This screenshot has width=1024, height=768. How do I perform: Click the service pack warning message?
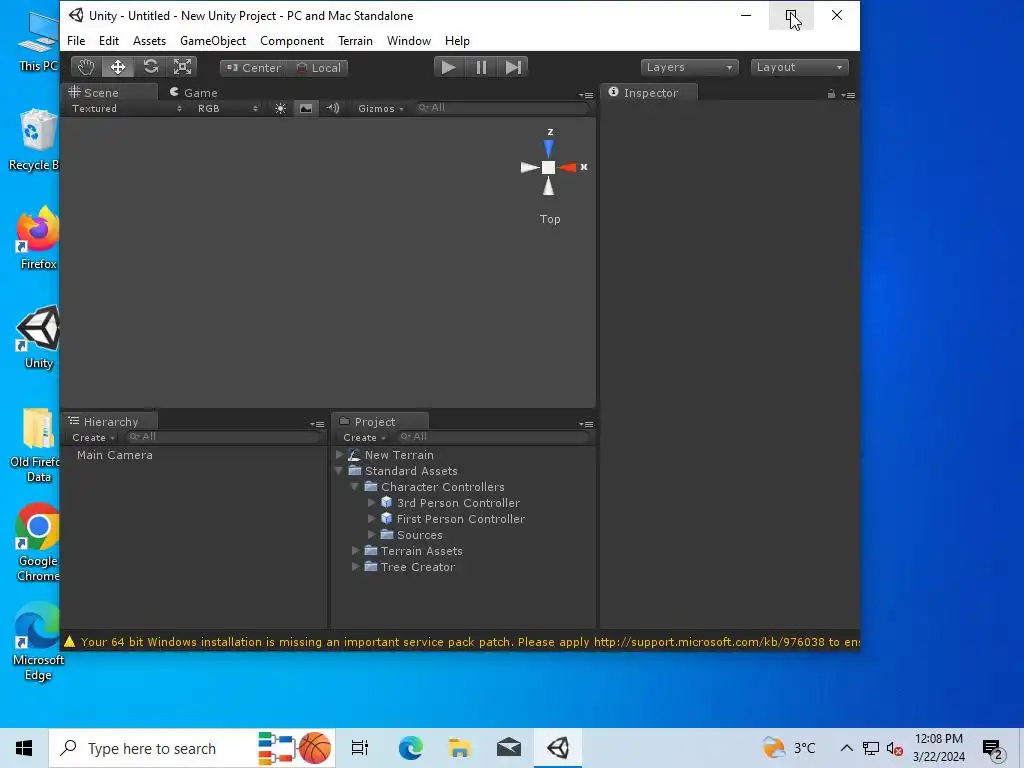460,642
